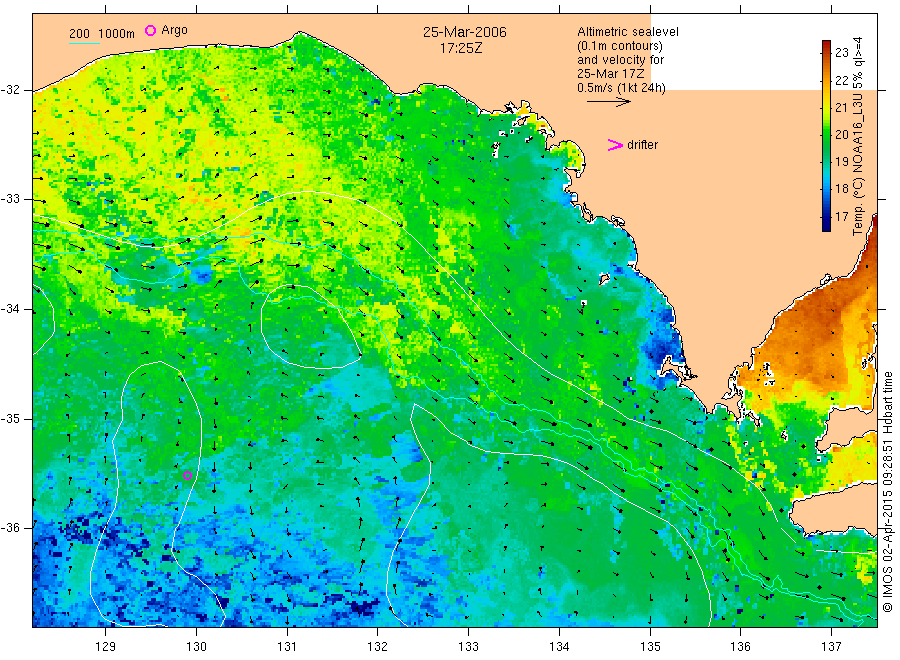This screenshot has width=900, height=660.
Task: Click the magenta drifter legend symbol
Action: (615, 145)
